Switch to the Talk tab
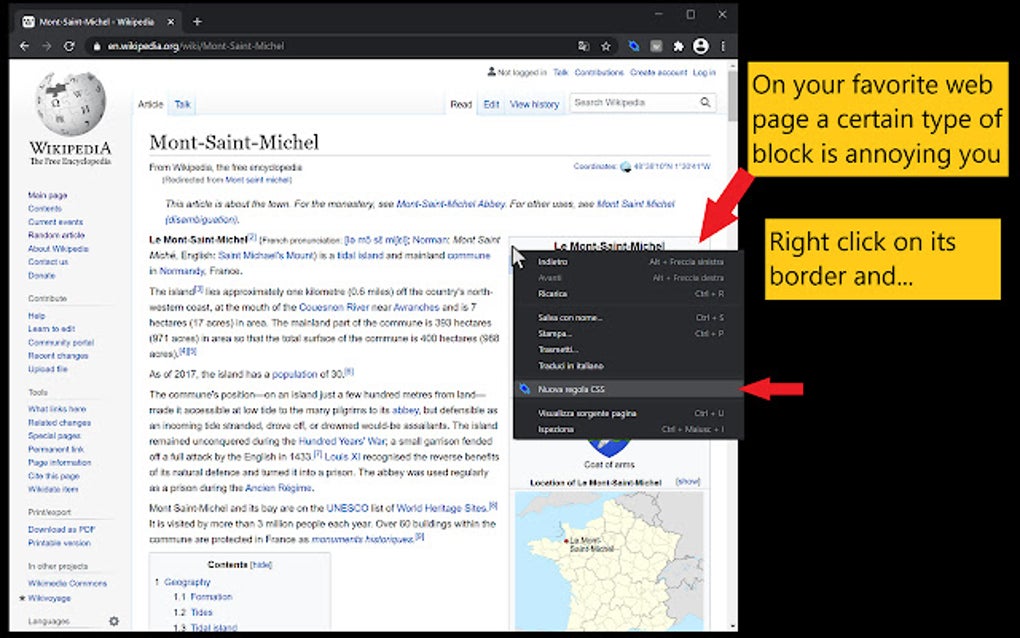This screenshot has height=638, width=1020. pyautogui.click(x=182, y=104)
